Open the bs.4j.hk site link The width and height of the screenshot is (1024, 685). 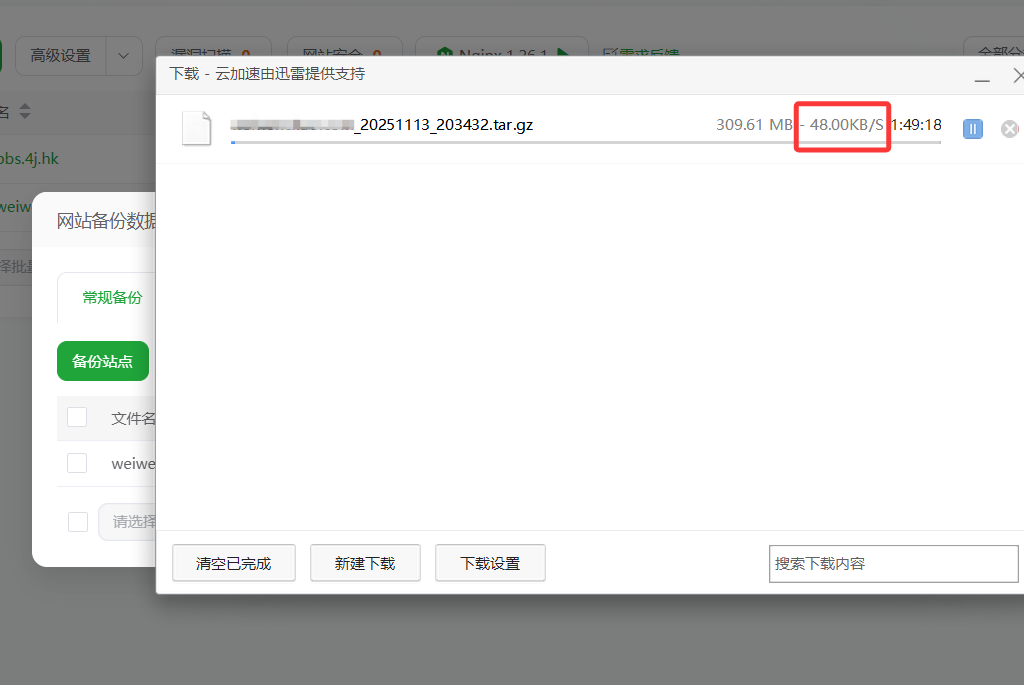tap(30, 158)
